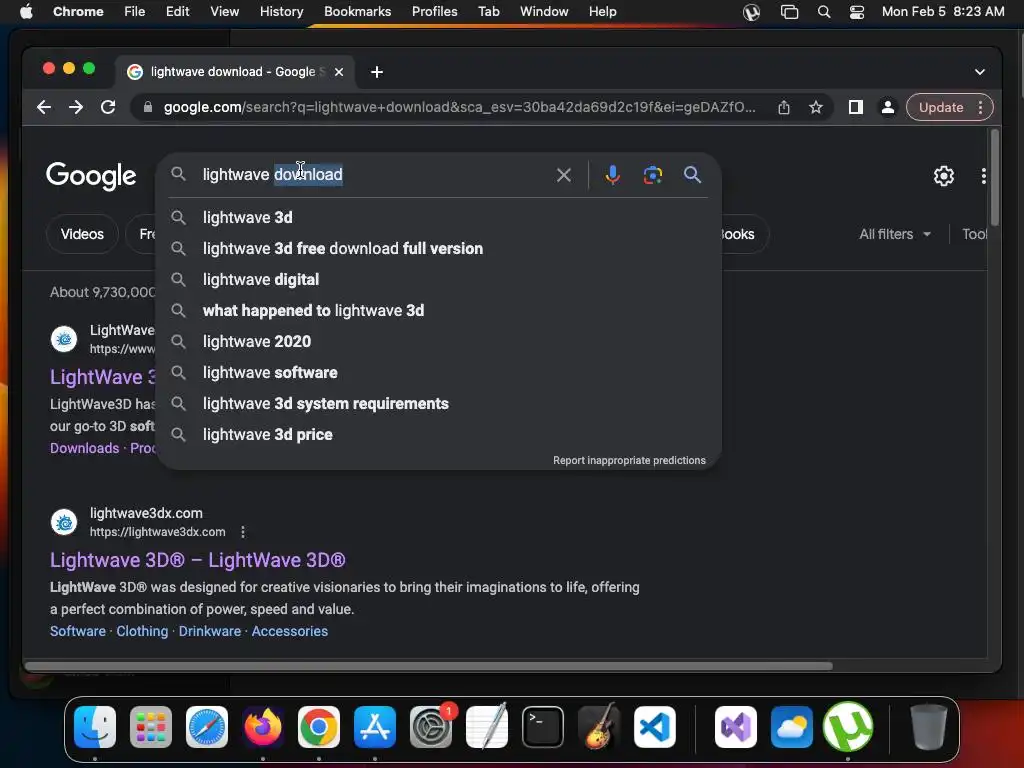Open App Store from the dock
The image size is (1024, 768).
375,727
